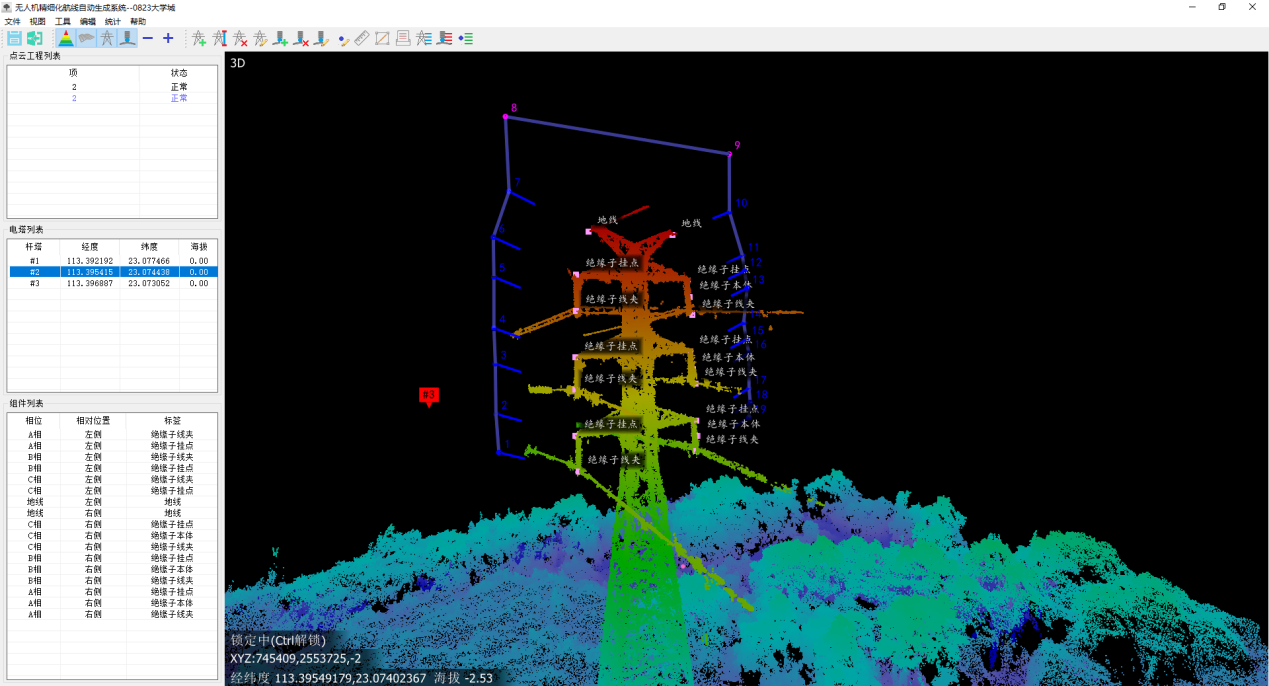This screenshot has height=686, width=1269.
Task: Toggle the gray point cloud display button
Action: point(87,38)
